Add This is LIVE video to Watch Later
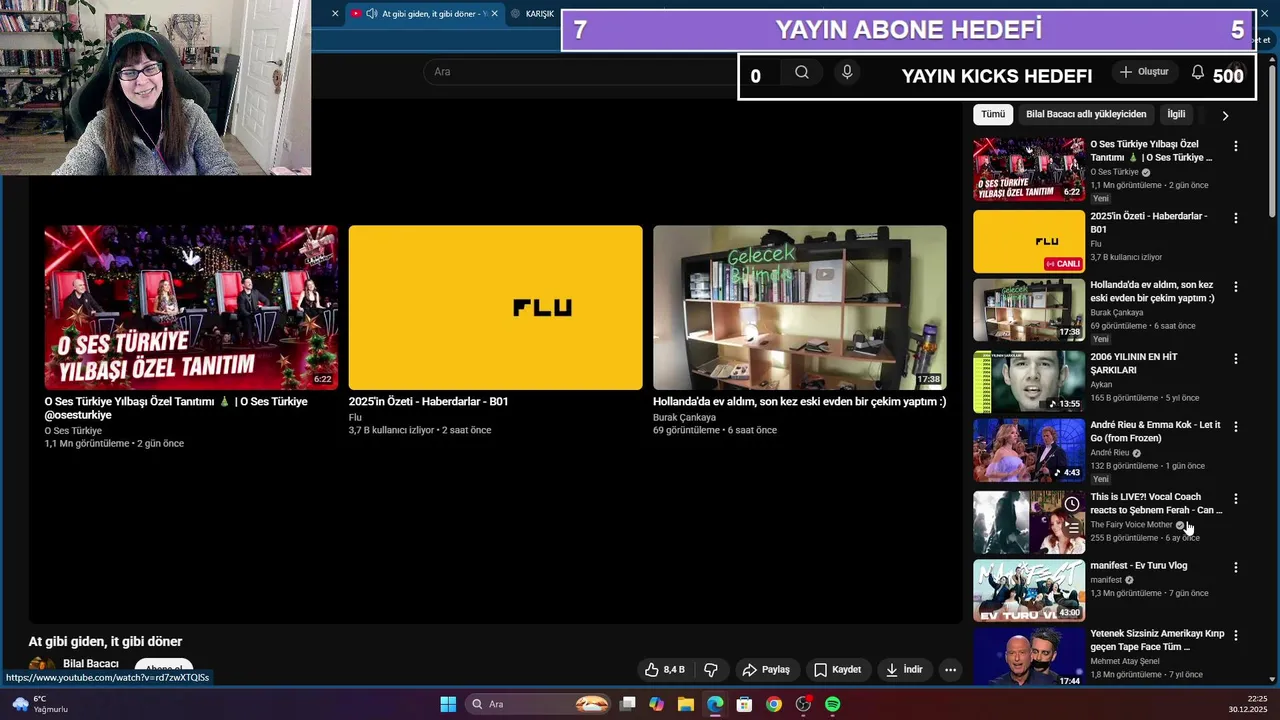Screen dimensions: 1280x720 [1072, 504]
